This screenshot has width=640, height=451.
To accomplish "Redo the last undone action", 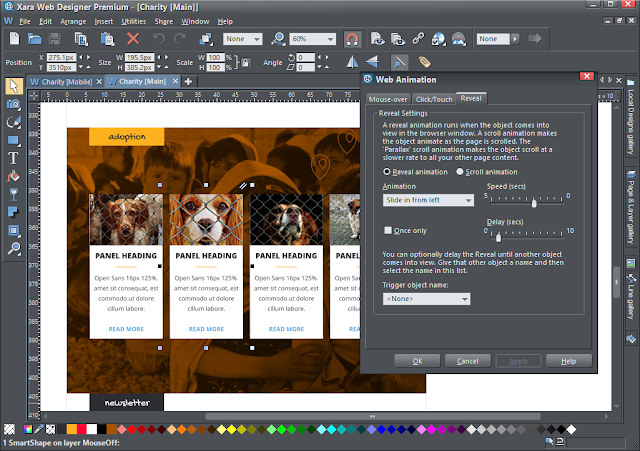I will pyautogui.click(x=180, y=39).
